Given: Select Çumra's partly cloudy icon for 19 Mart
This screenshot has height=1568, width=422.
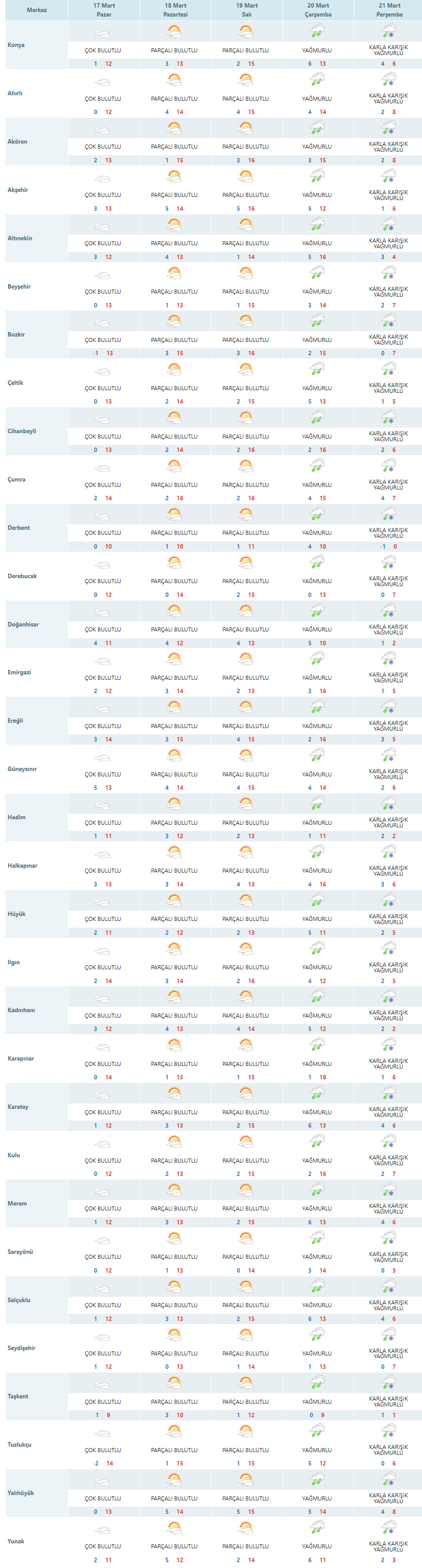Looking at the screenshot, I should pyautogui.click(x=246, y=466).
